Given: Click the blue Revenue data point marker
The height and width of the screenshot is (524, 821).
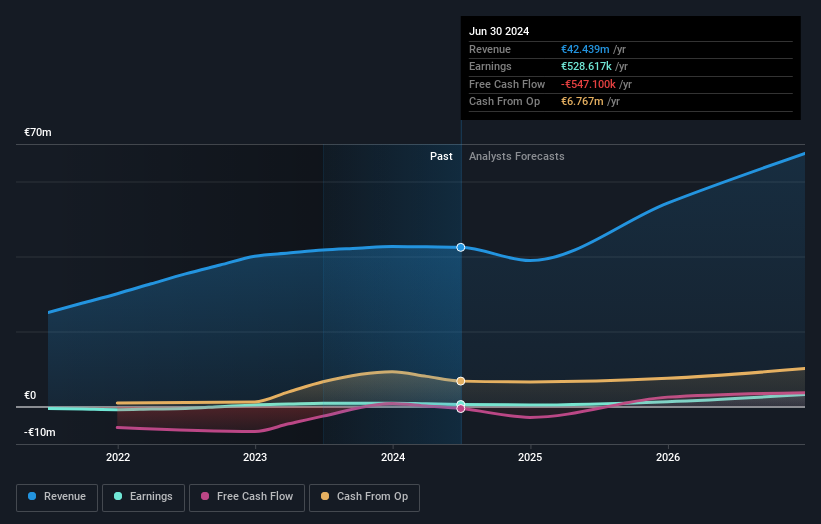Looking at the screenshot, I should point(461,247).
